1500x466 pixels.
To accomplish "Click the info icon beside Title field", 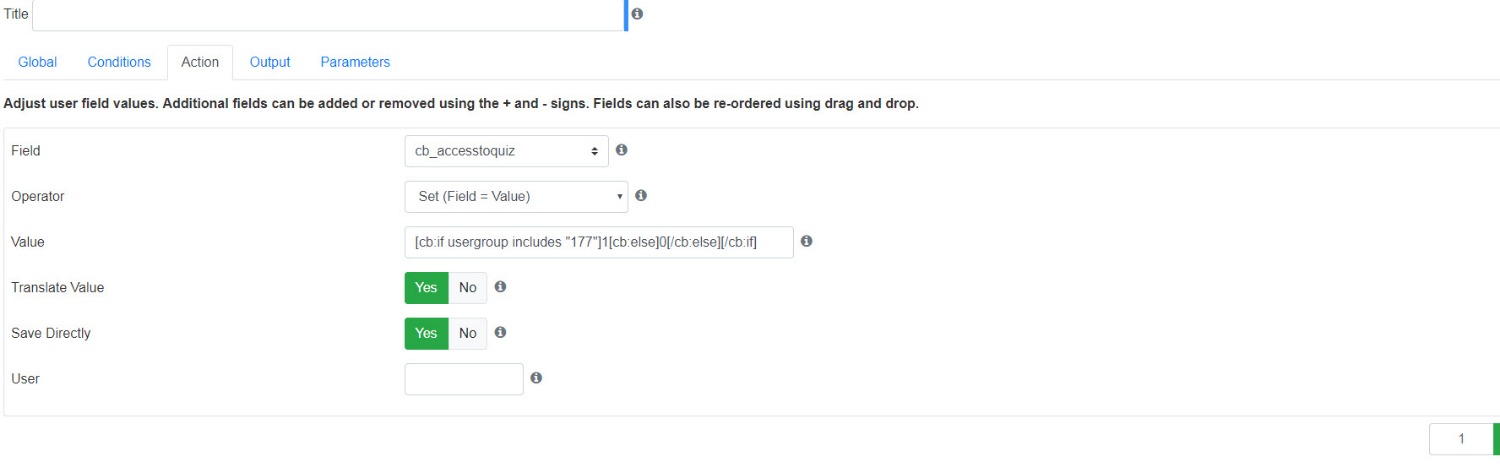I will (x=637, y=14).
